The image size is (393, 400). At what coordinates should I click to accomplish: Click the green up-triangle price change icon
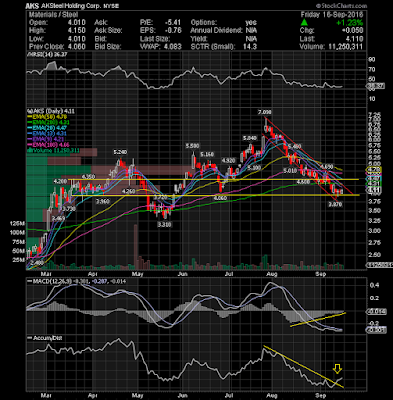[x=304, y=22]
